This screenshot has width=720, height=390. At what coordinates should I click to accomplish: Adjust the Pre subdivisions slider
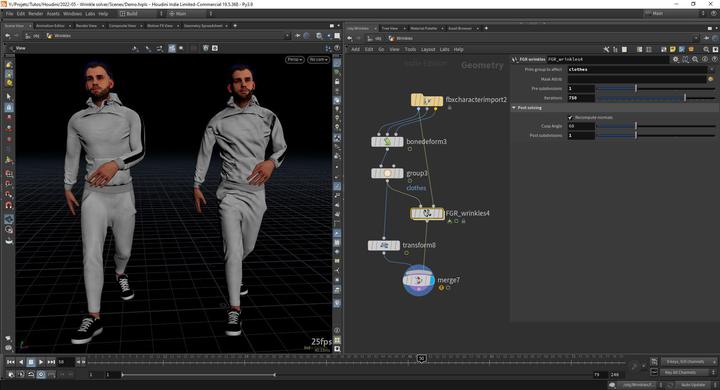pos(655,88)
